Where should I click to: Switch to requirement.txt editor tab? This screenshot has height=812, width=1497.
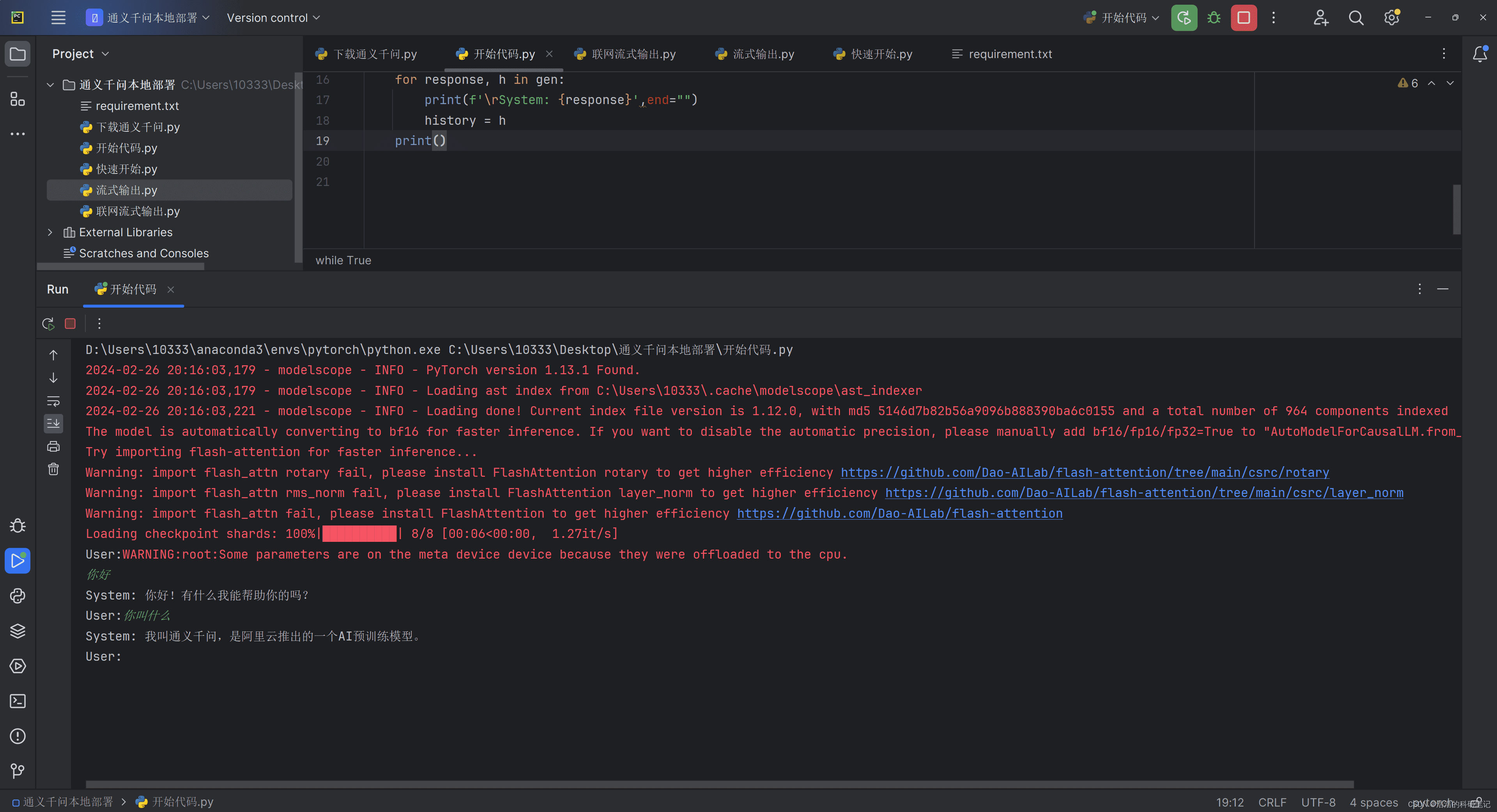tap(1002, 54)
